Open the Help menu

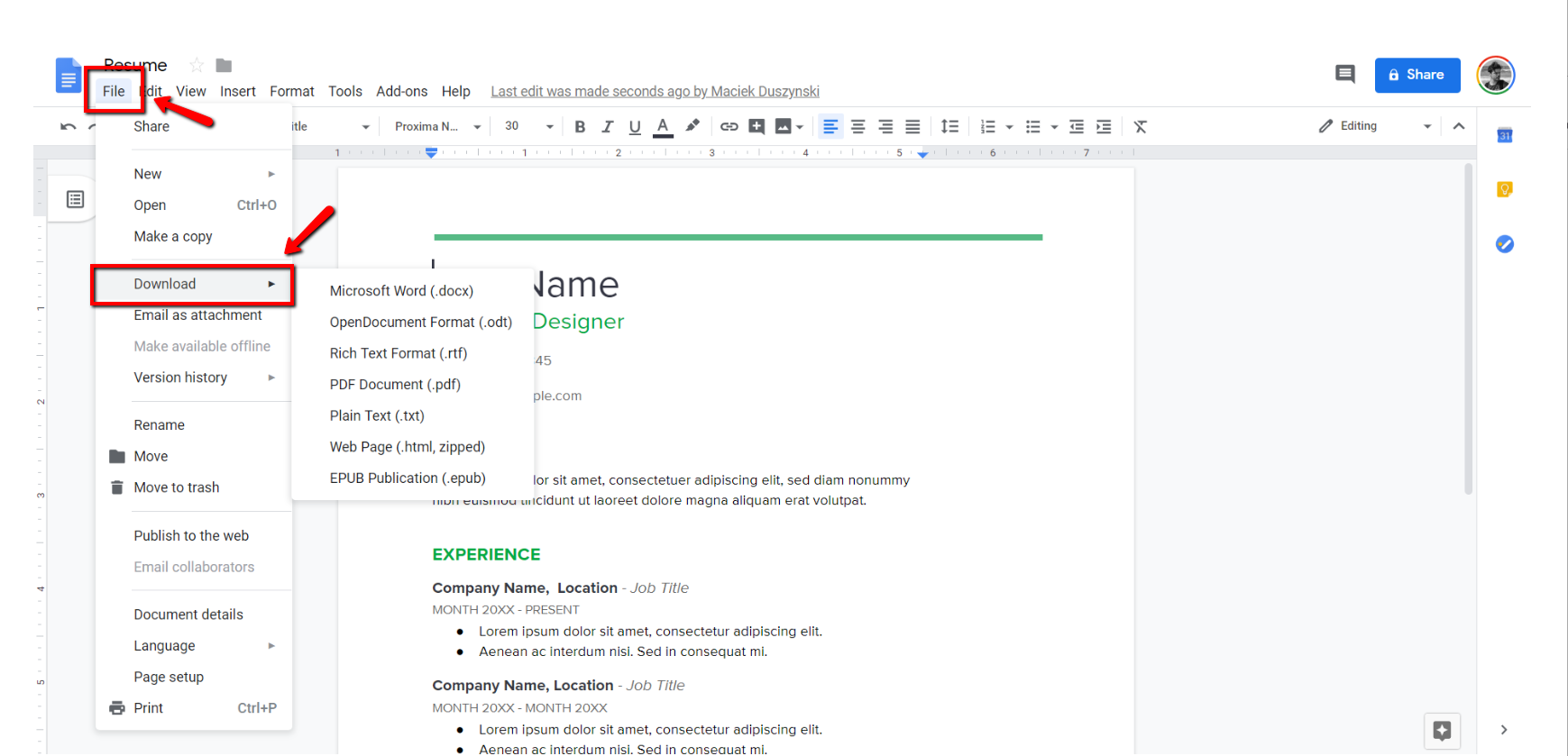click(x=456, y=91)
